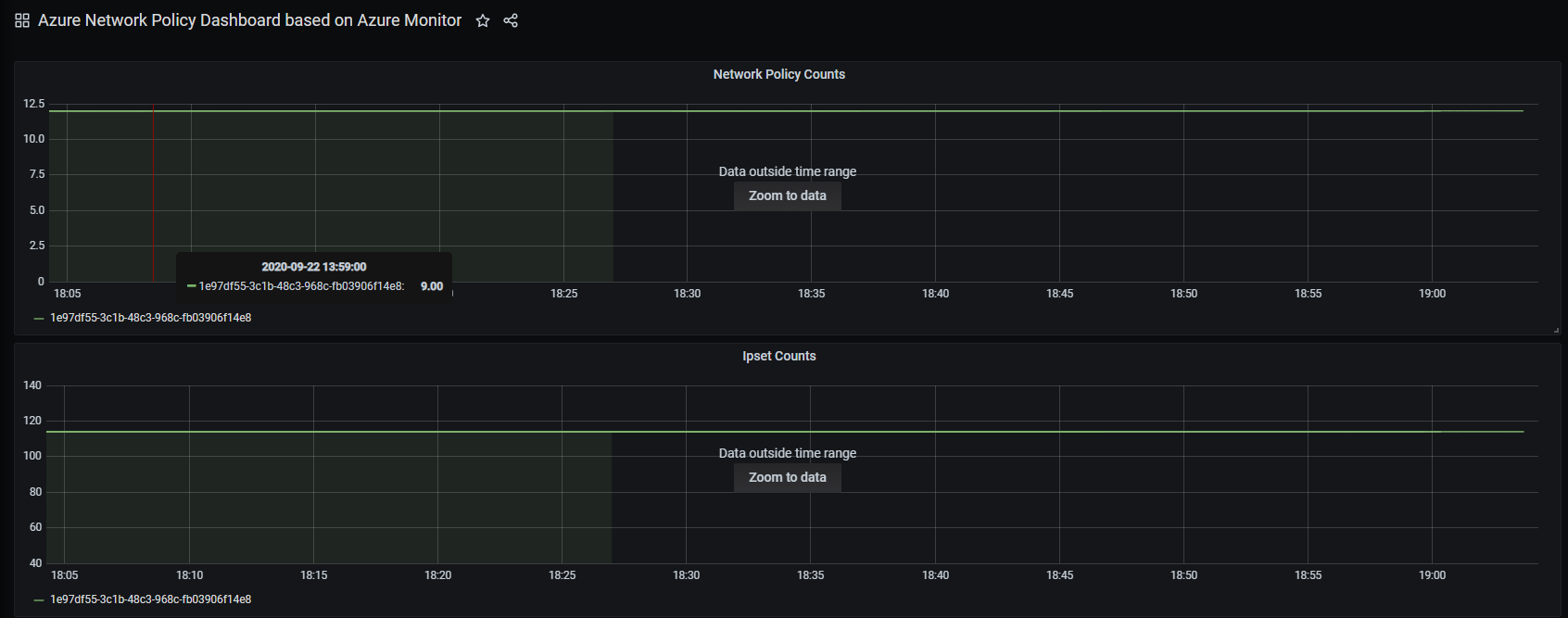
Task: Open the Network Policy Counts panel menu
Action: tap(778, 74)
